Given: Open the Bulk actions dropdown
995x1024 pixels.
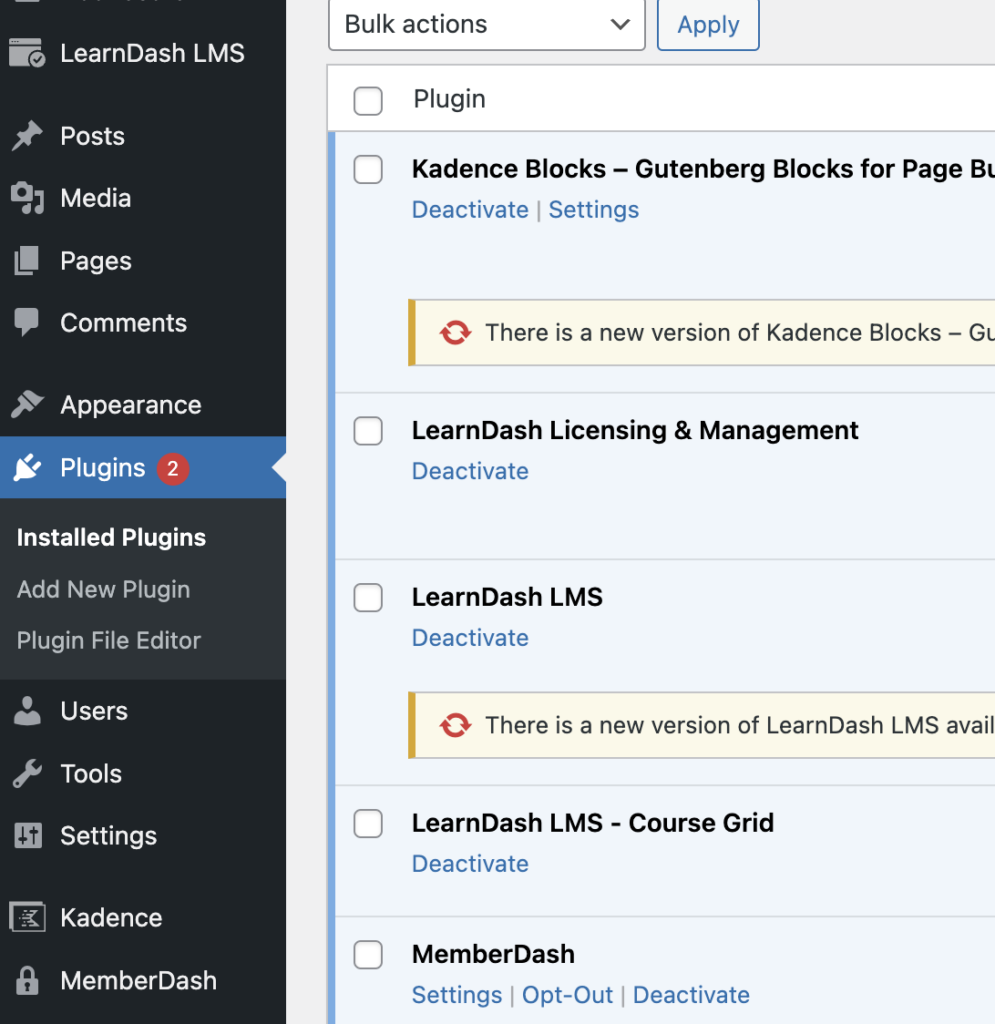Looking at the screenshot, I should point(486,25).
